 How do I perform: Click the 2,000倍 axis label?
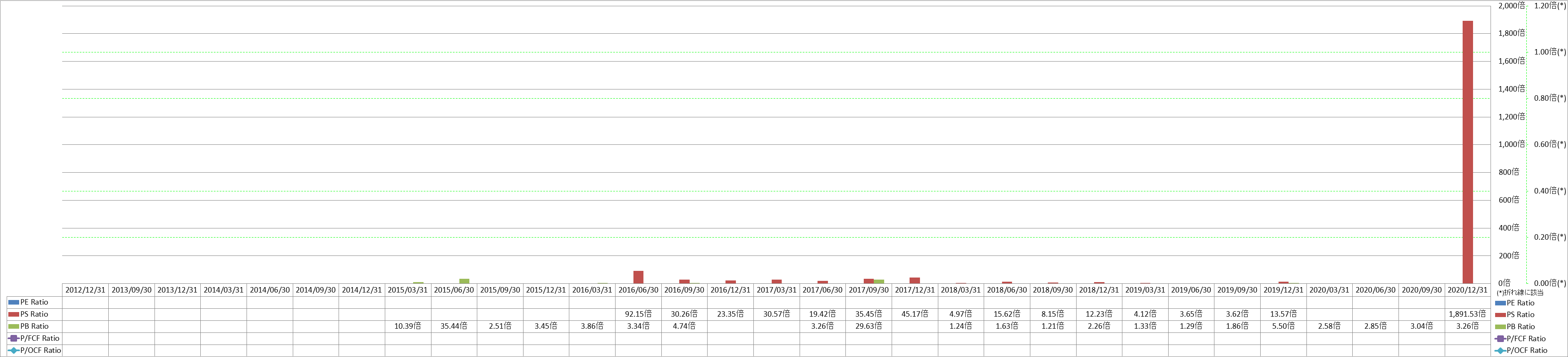tap(1511, 5)
